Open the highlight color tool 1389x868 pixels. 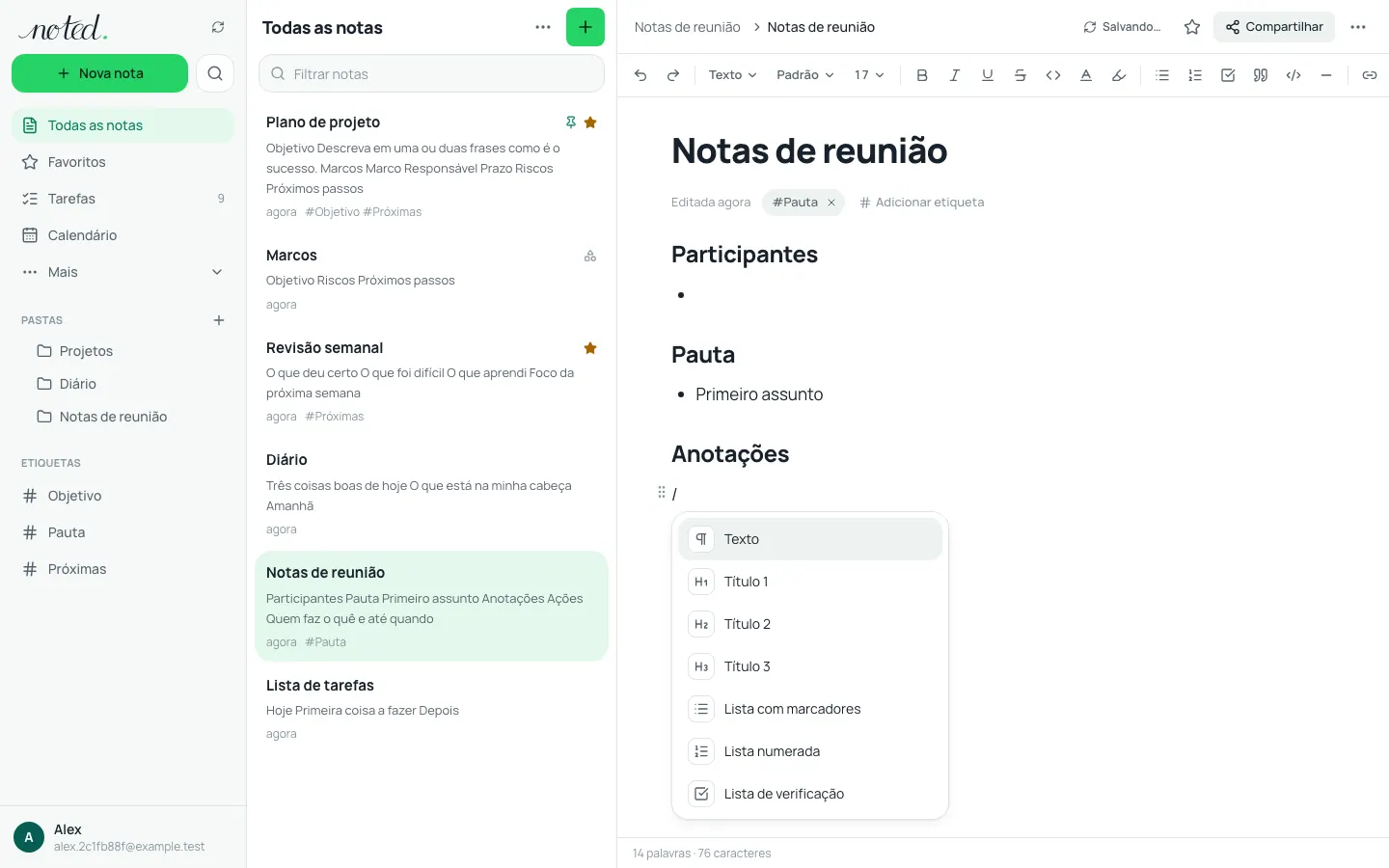click(1119, 75)
